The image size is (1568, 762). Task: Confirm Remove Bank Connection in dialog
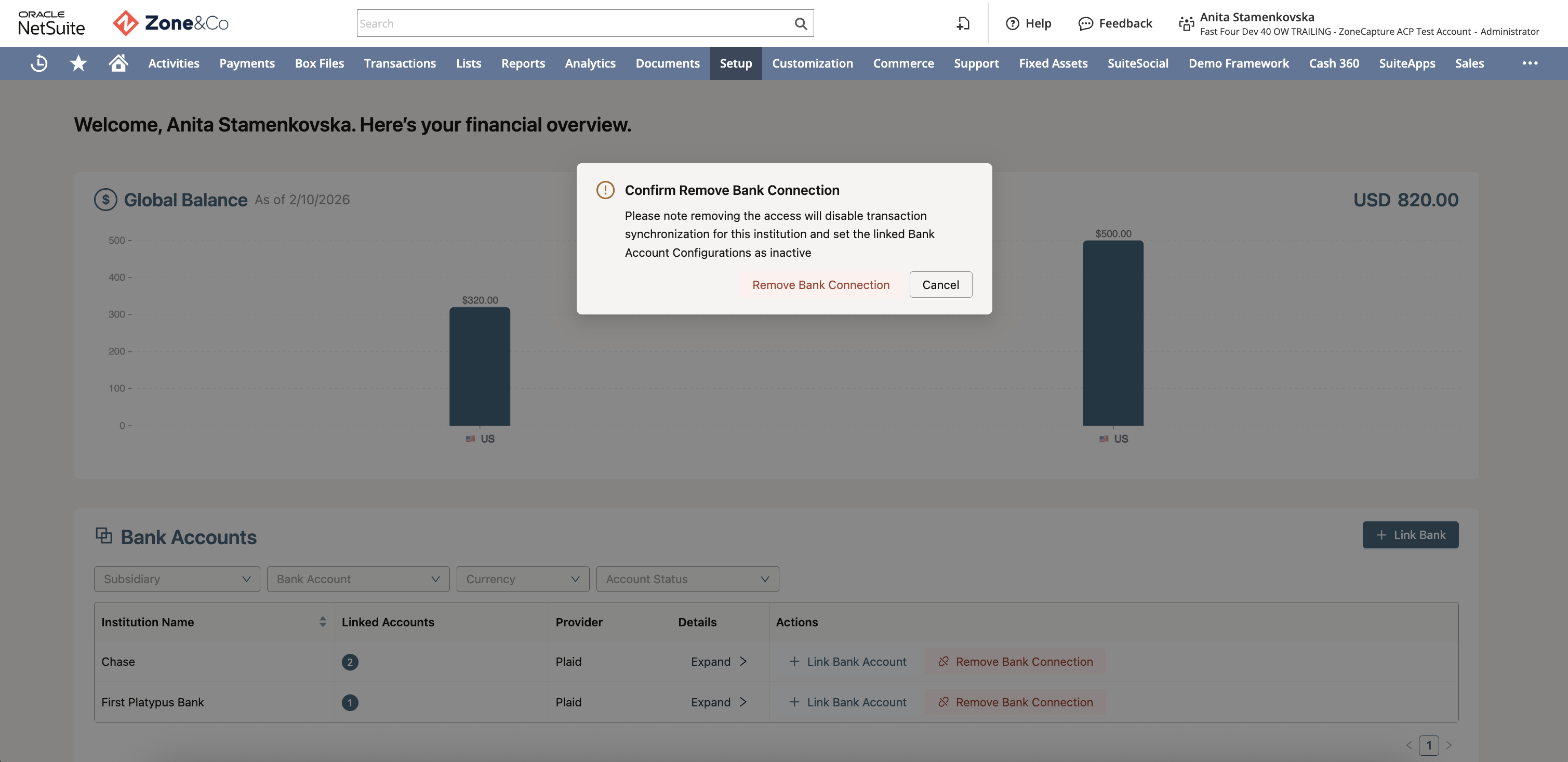pyautogui.click(x=820, y=284)
